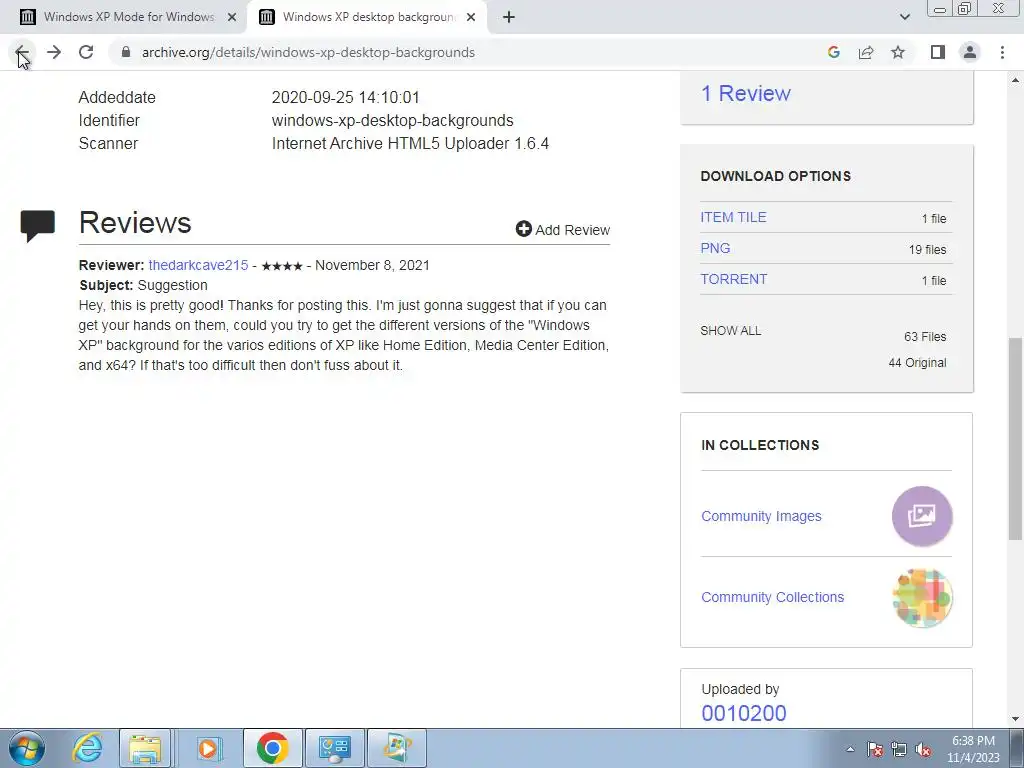Click the scrollbar up arrow

[1015, 80]
